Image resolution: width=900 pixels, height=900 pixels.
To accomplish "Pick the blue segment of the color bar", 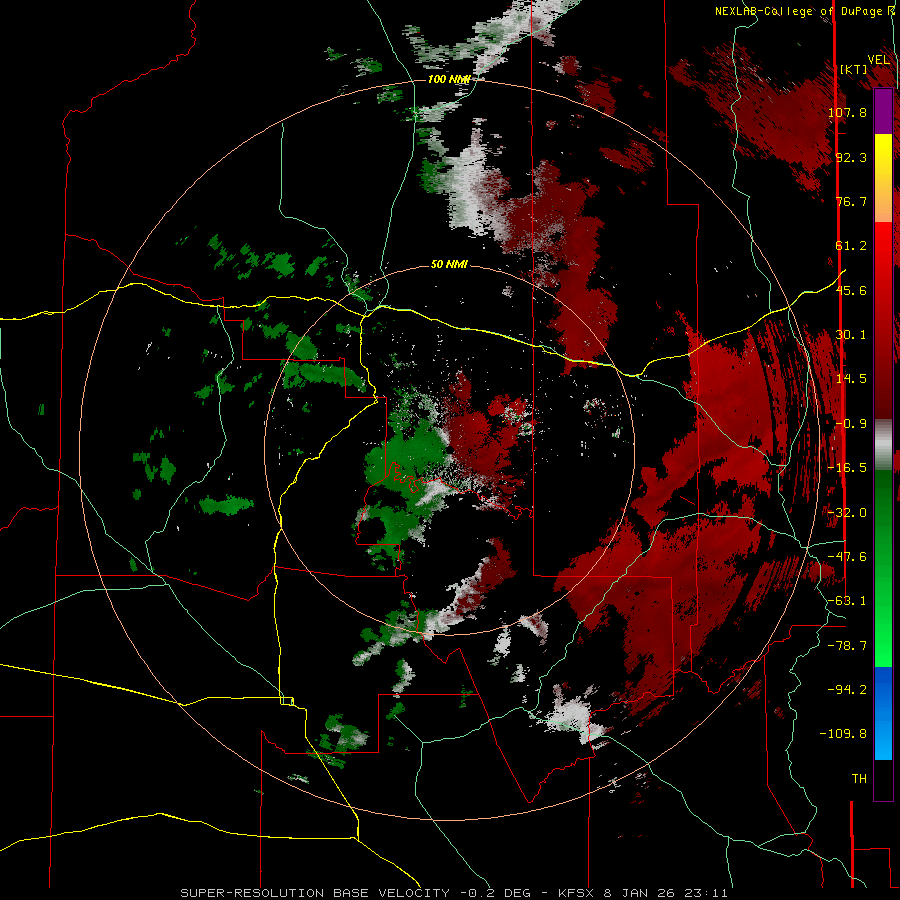I will (883, 713).
